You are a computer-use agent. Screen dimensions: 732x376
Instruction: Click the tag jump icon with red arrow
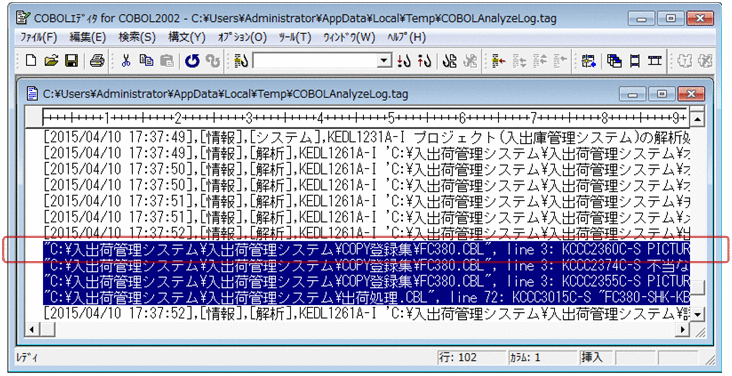click(499, 61)
